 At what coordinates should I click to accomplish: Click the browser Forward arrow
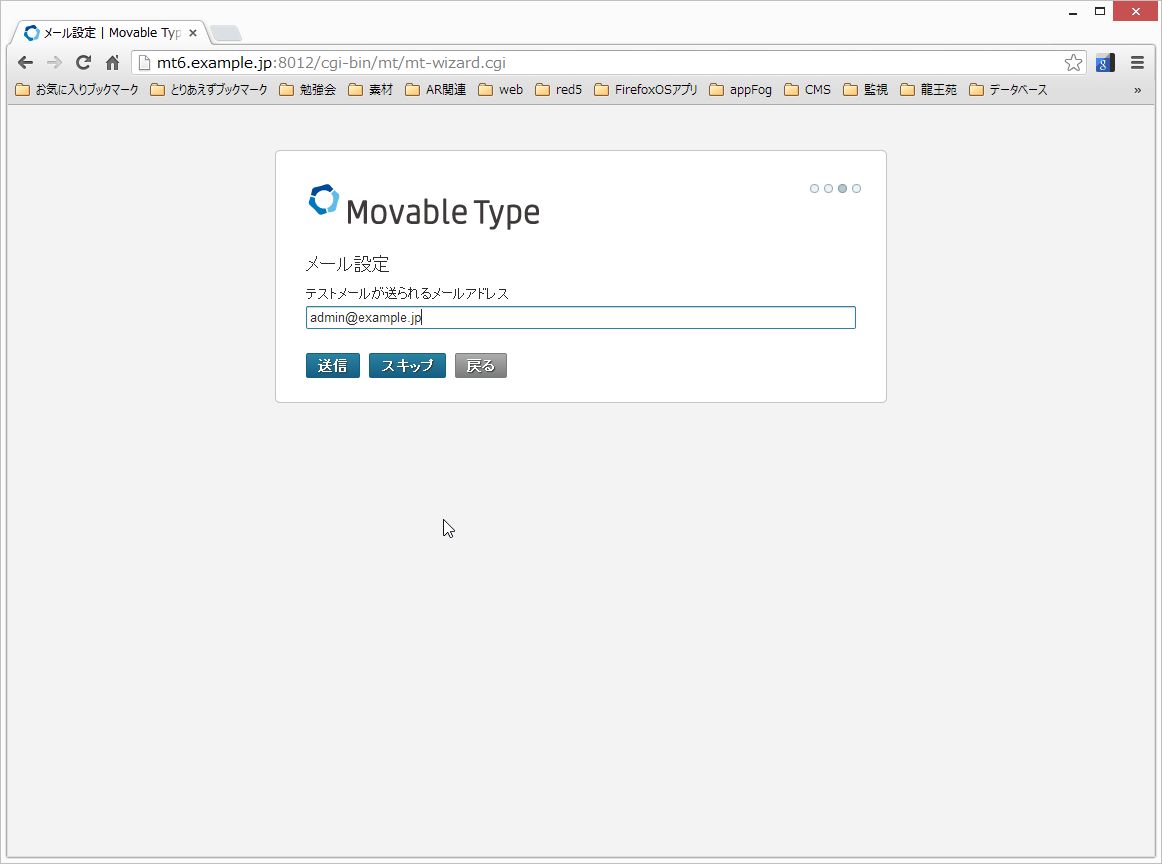(x=54, y=63)
